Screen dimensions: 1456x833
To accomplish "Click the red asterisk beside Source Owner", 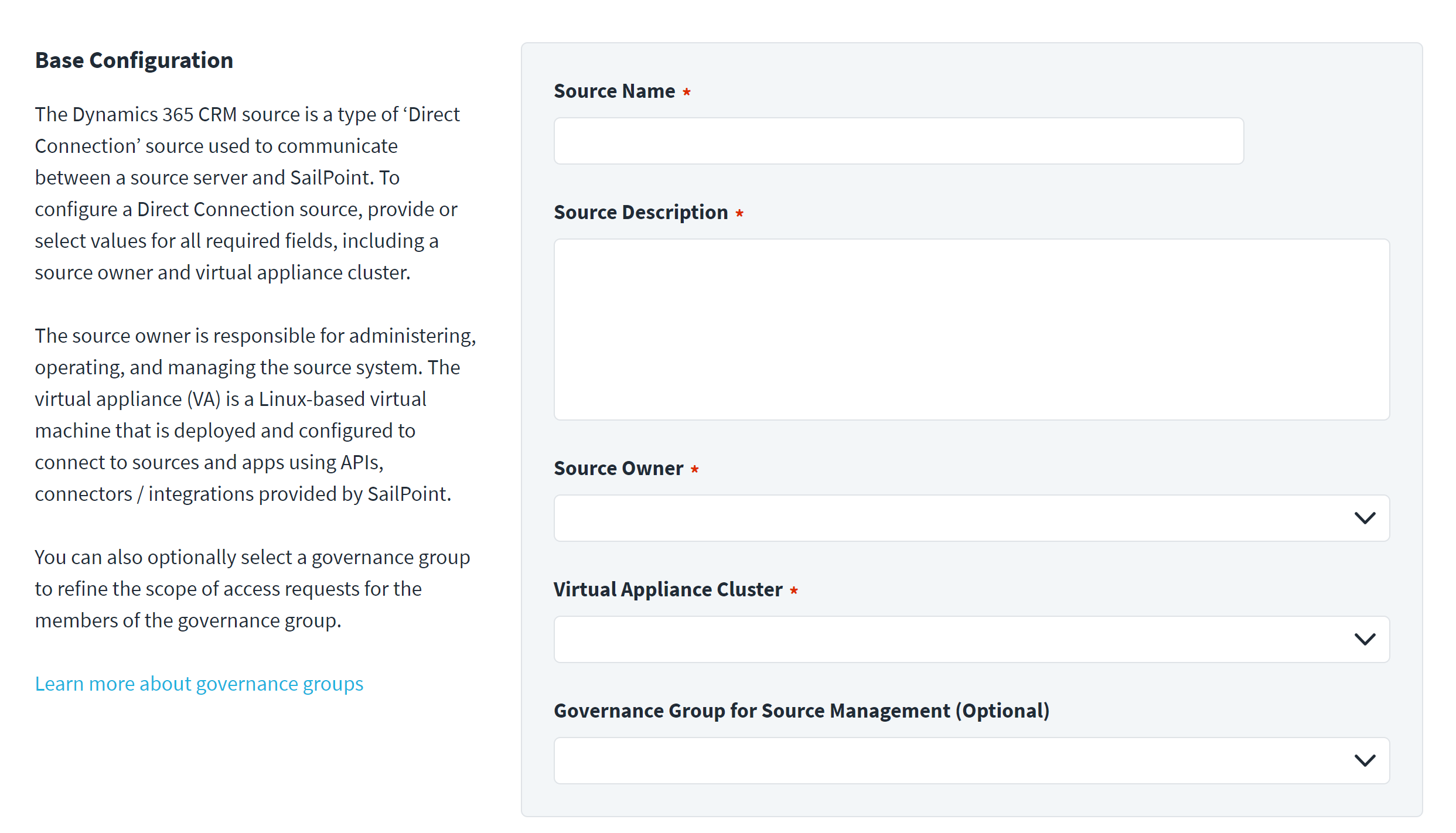I will tap(694, 469).
